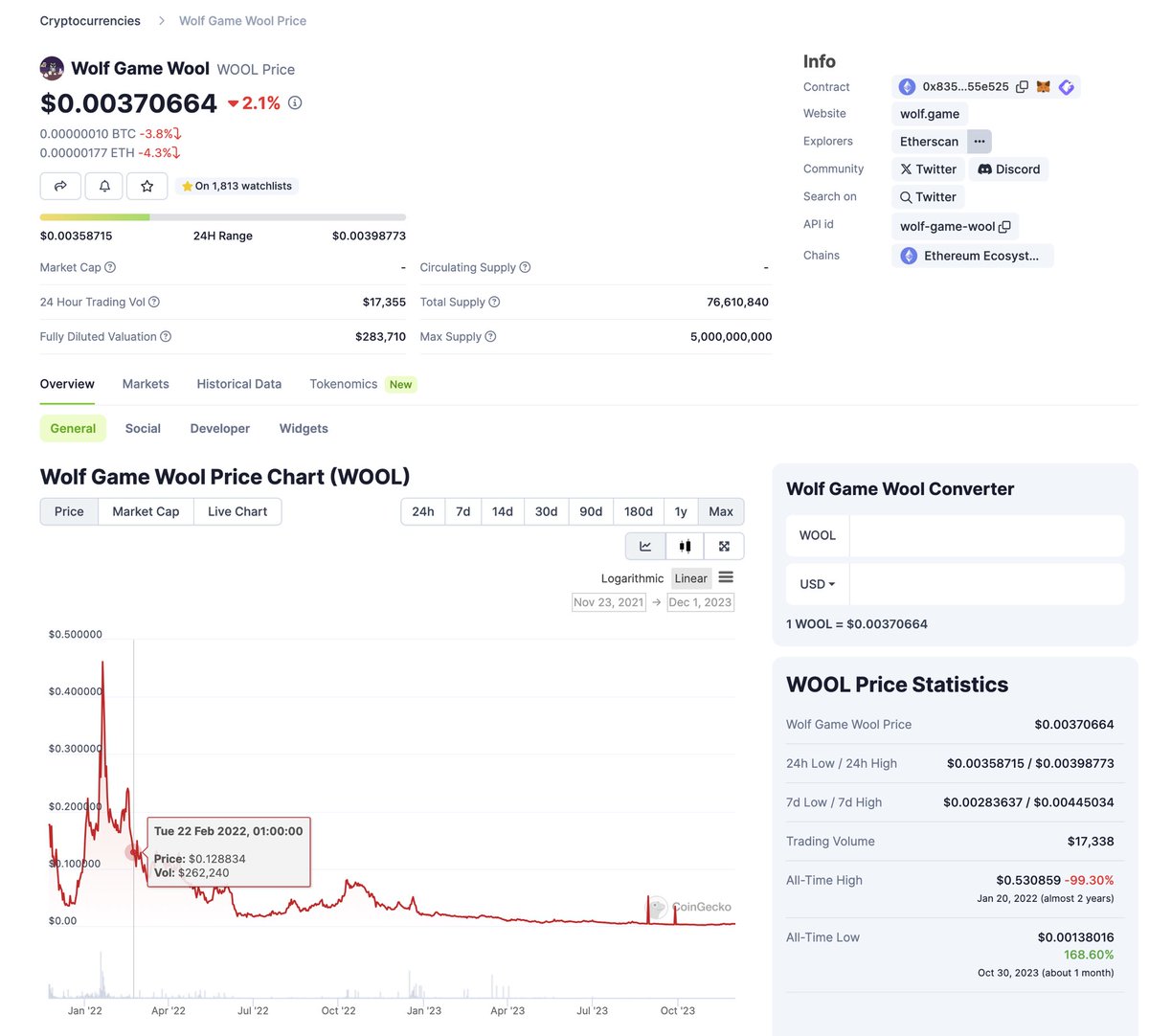Toggle the BTC price conversion arrow
Image resolution: width=1149 pixels, height=1036 pixels.
(177, 134)
